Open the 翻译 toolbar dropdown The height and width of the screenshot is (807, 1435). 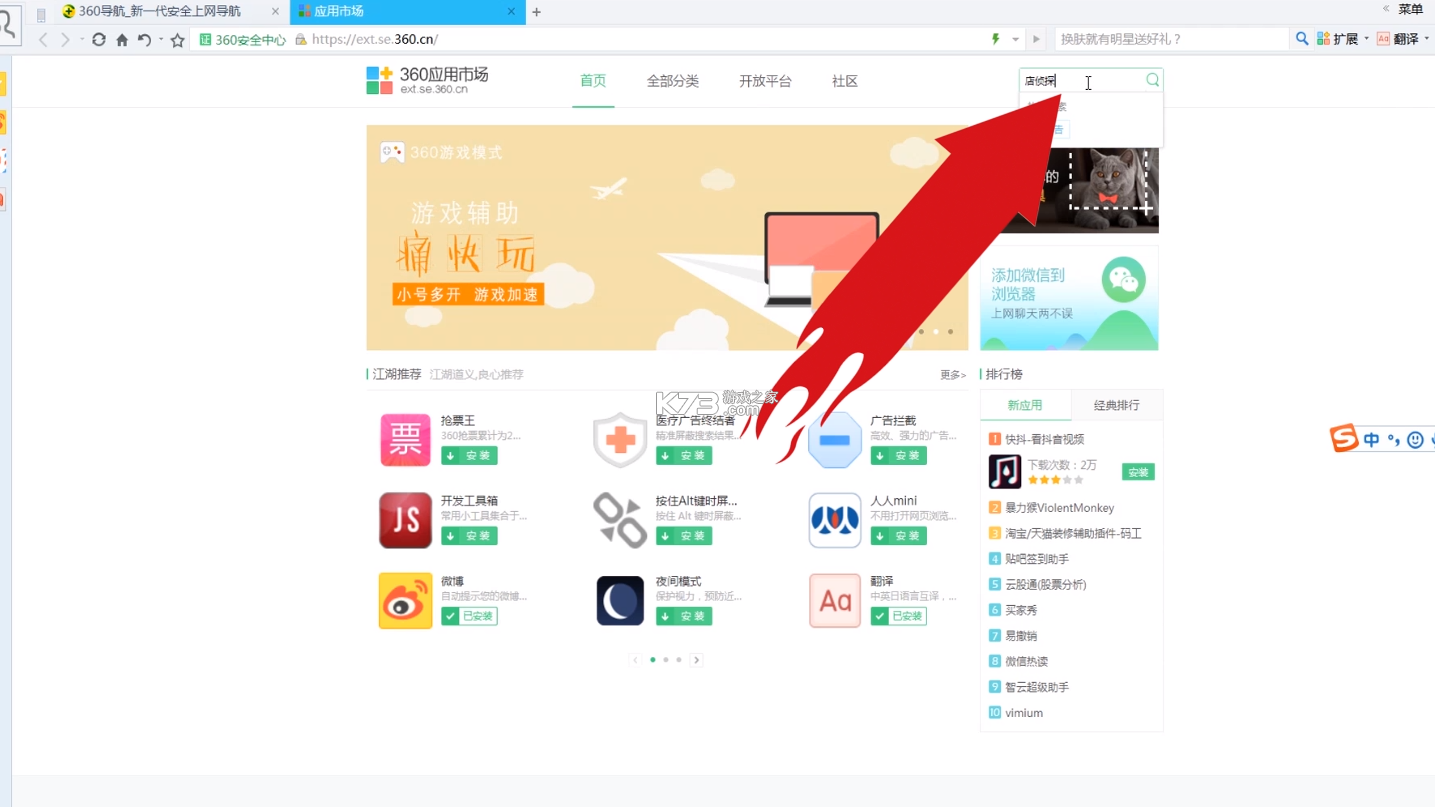pyautogui.click(x=1403, y=39)
